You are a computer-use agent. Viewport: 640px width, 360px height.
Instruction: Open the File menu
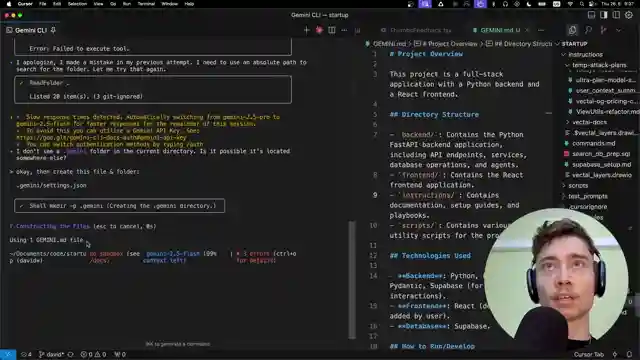pyautogui.click(x=42, y=4)
